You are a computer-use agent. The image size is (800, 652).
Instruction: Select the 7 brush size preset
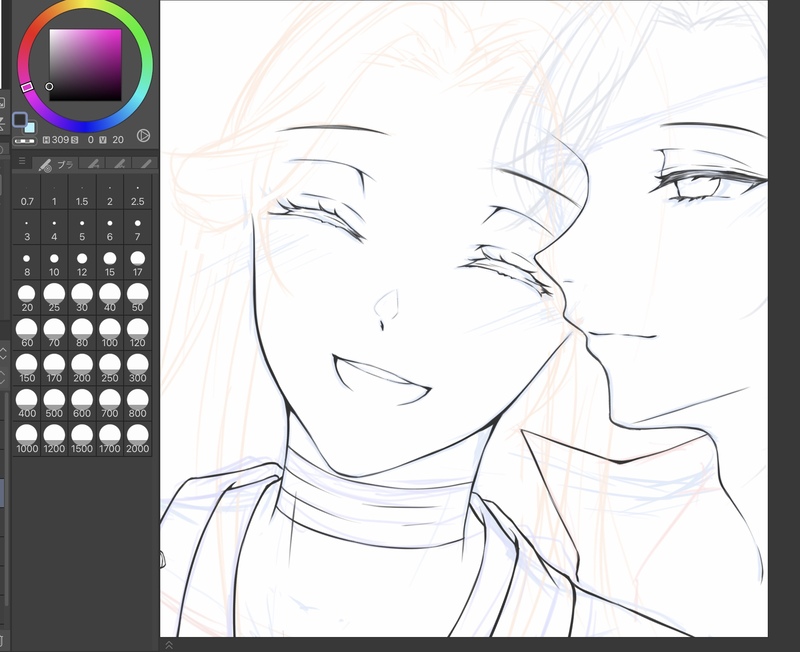[137, 228]
